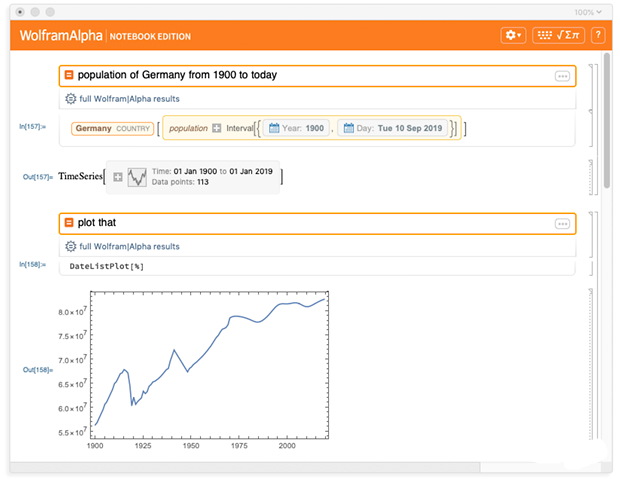Viewport: 620px width, 479px height.
Task: Click calendar icon in Year: 1900 box
Action: coord(274,128)
